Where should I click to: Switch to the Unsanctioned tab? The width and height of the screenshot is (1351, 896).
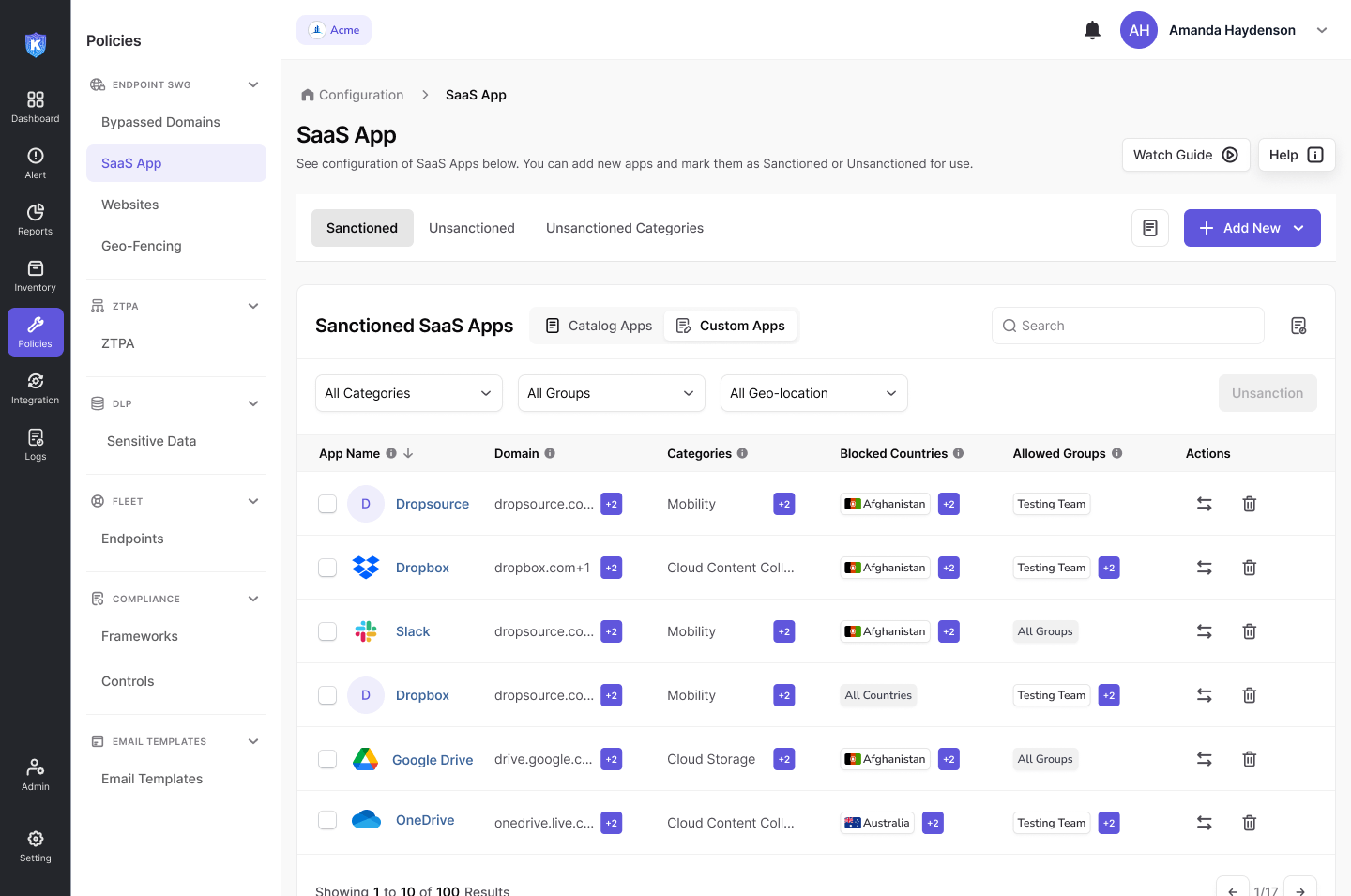click(472, 228)
